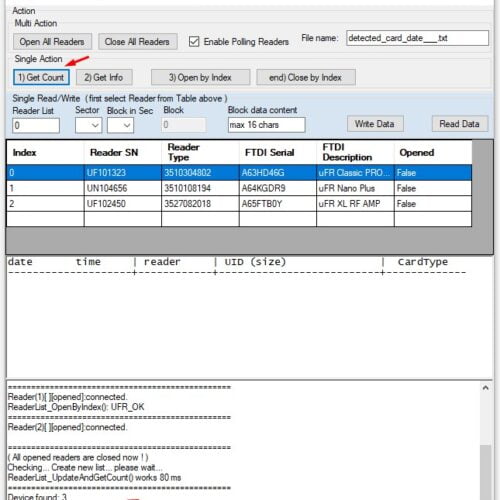
Task: Click the log panel scrollbar thumb
Action: 486,472
